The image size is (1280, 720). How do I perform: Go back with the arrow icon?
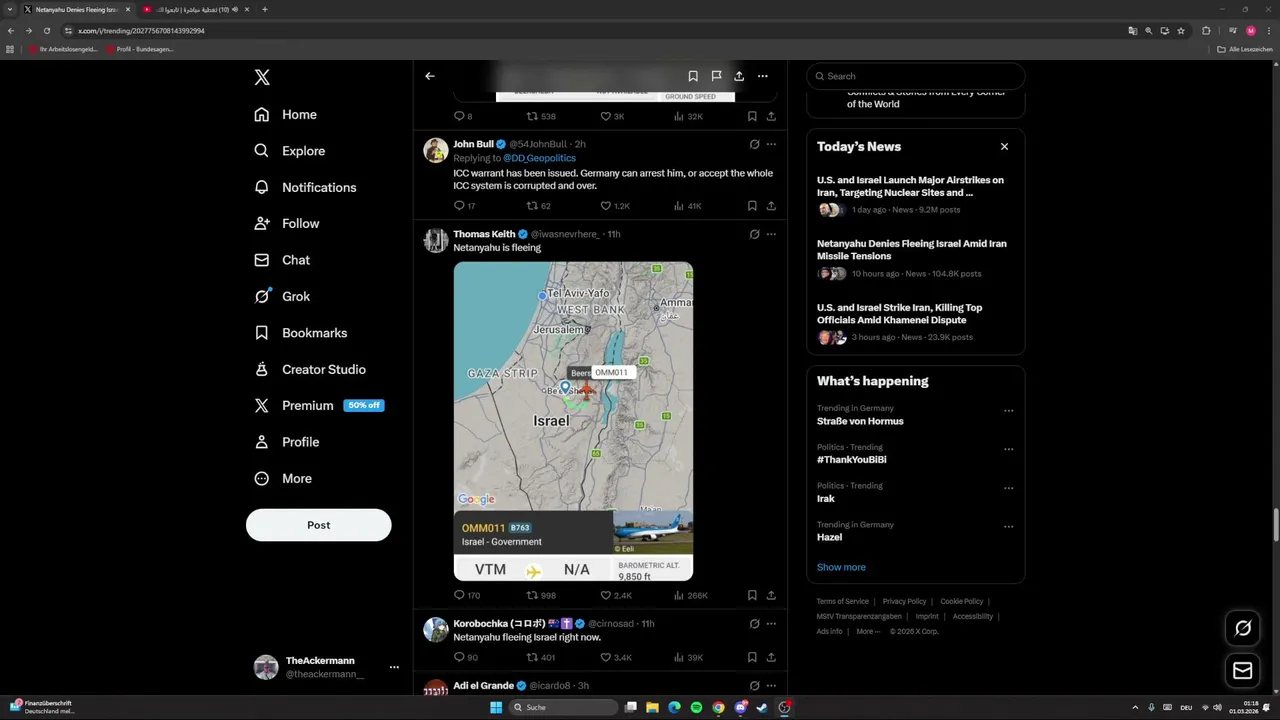pyautogui.click(x=430, y=76)
